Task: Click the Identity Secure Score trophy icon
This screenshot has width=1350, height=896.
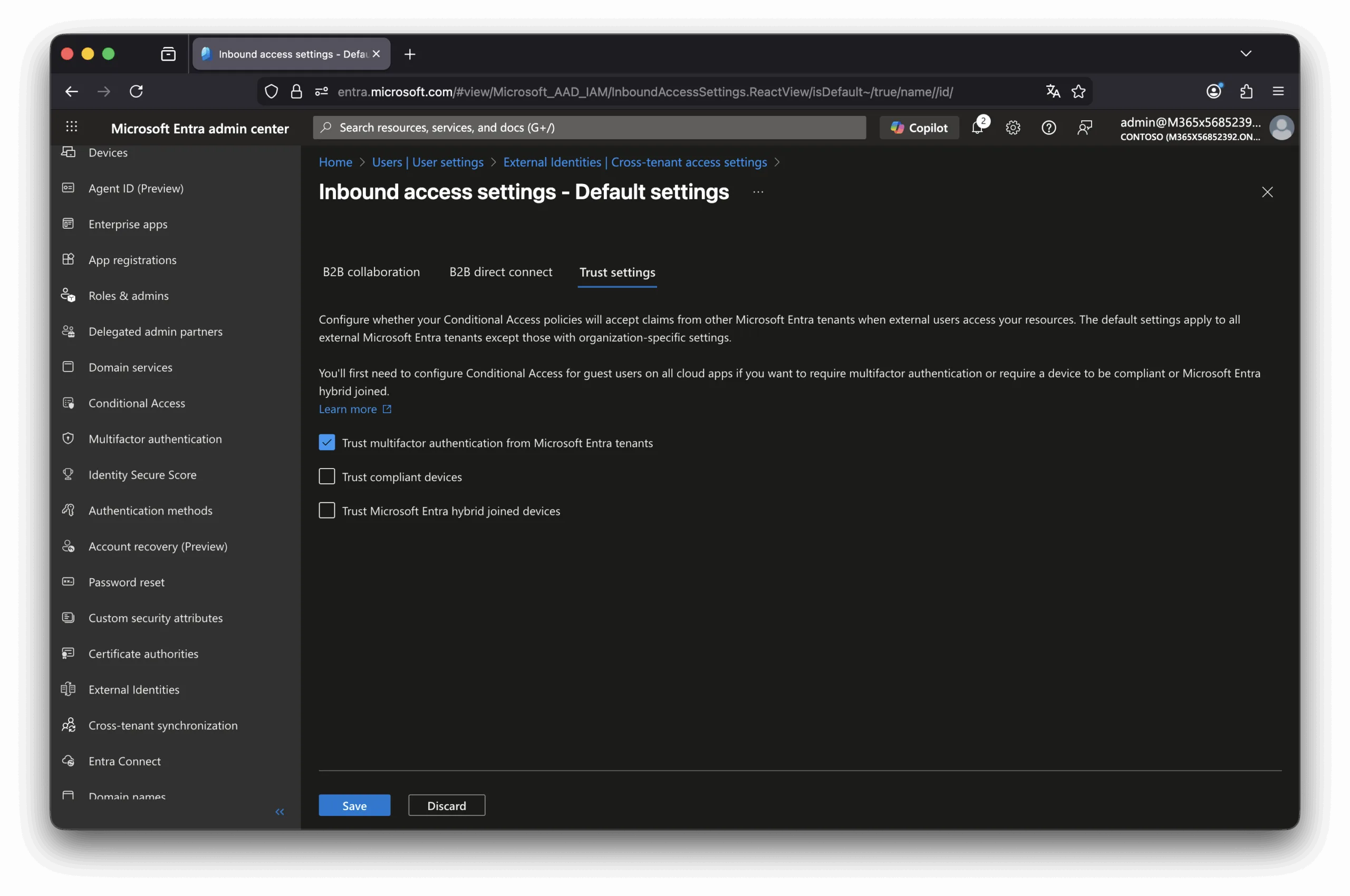Action: (x=68, y=474)
